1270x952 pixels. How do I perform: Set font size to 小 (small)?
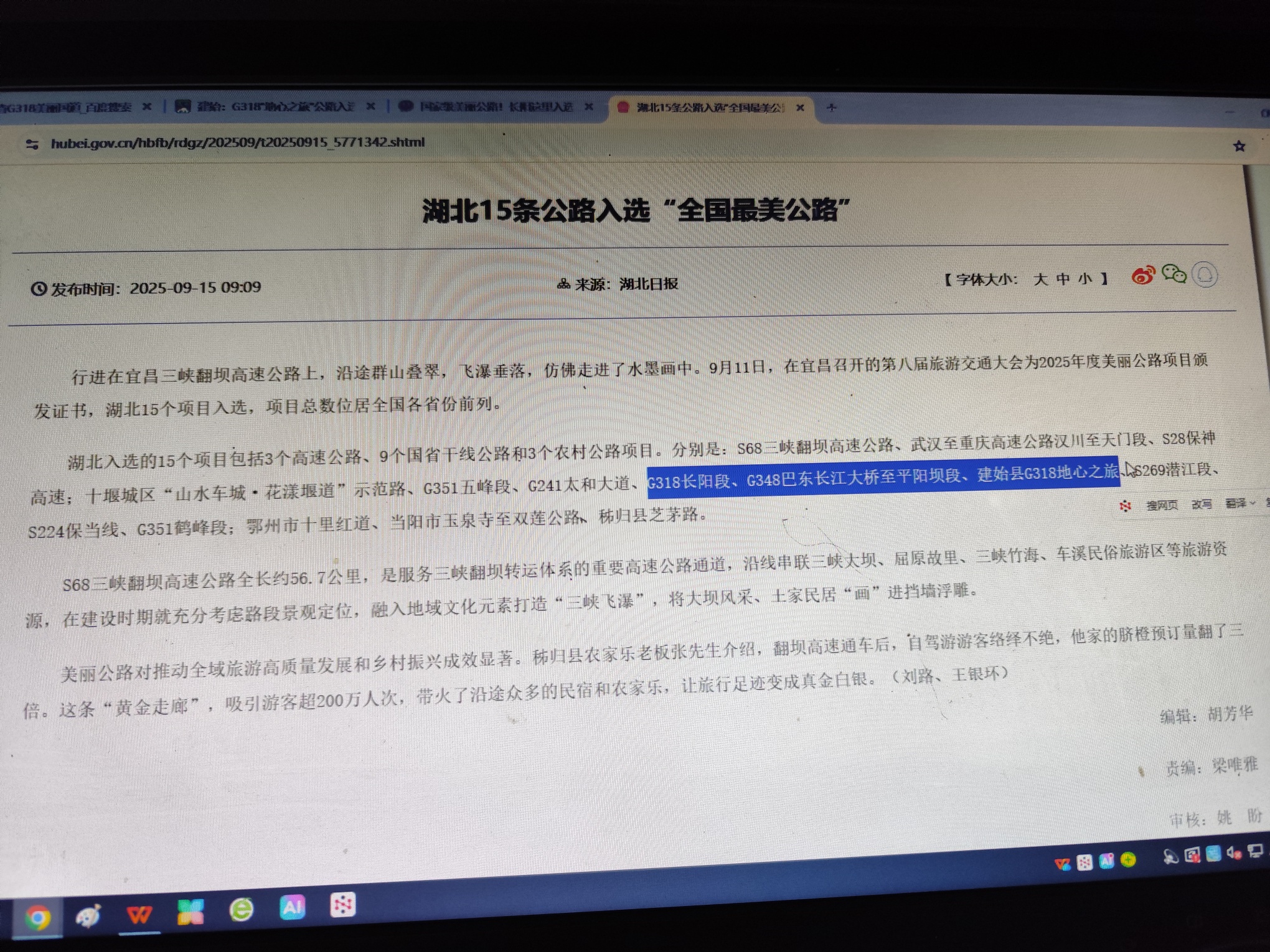click(1085, 279)
